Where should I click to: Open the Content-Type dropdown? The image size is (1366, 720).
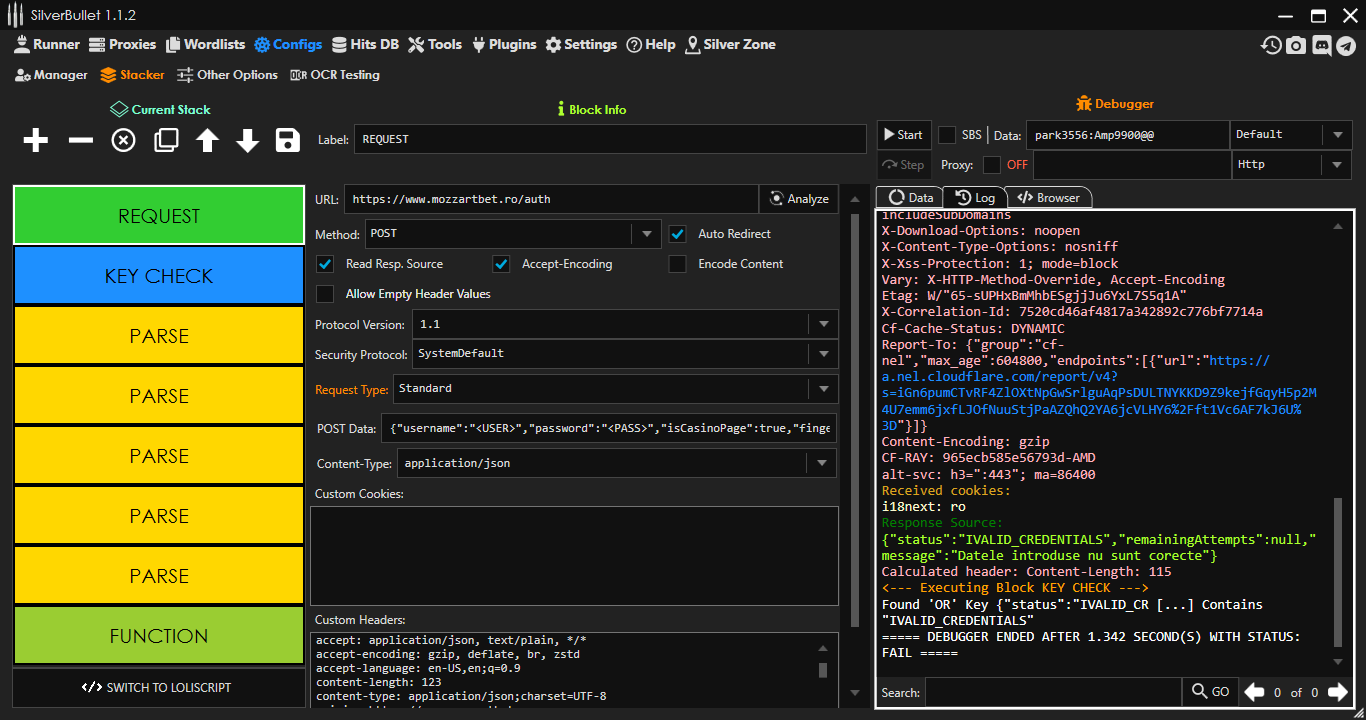[823, 464]
